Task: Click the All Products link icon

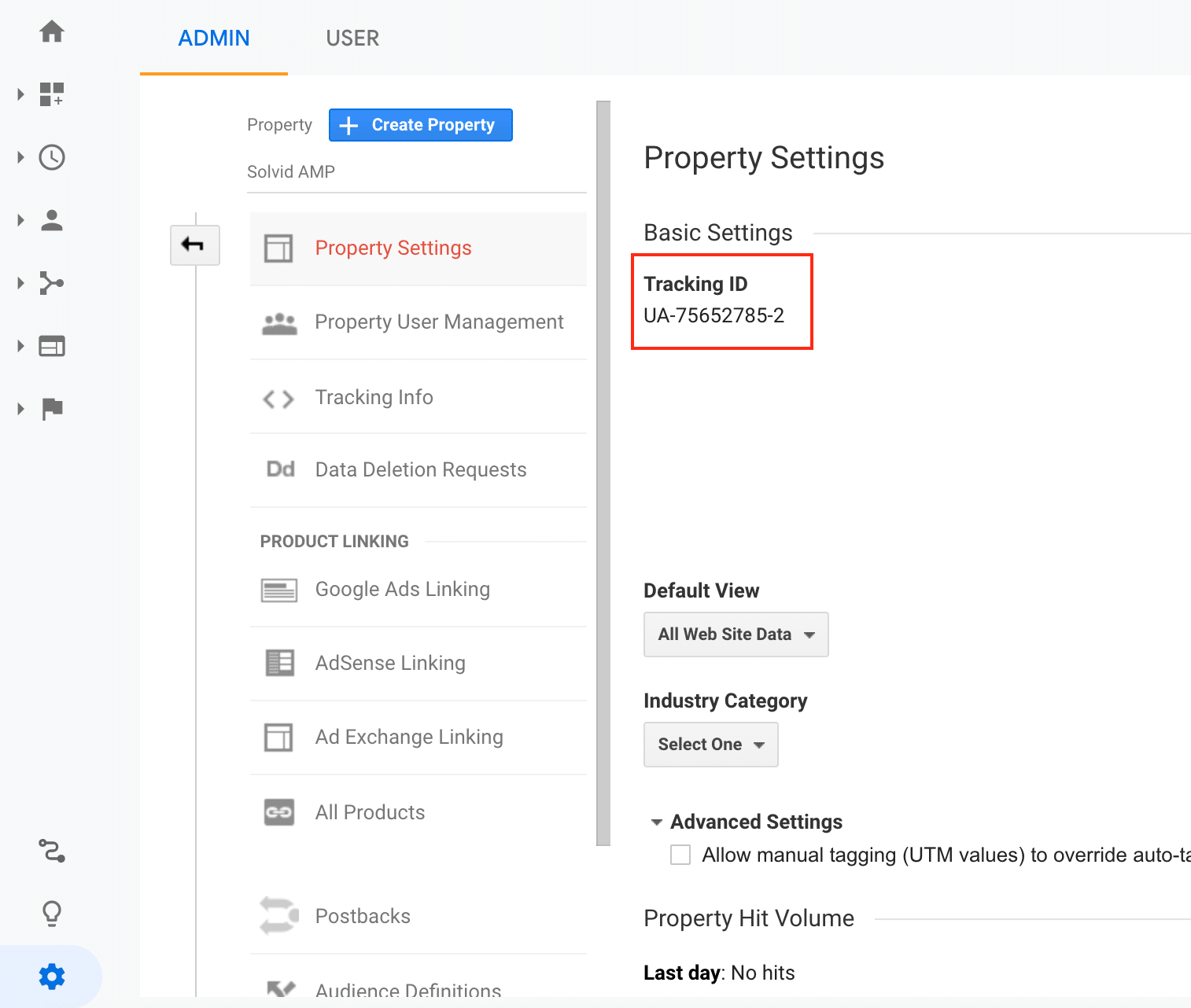Action: 279,812
